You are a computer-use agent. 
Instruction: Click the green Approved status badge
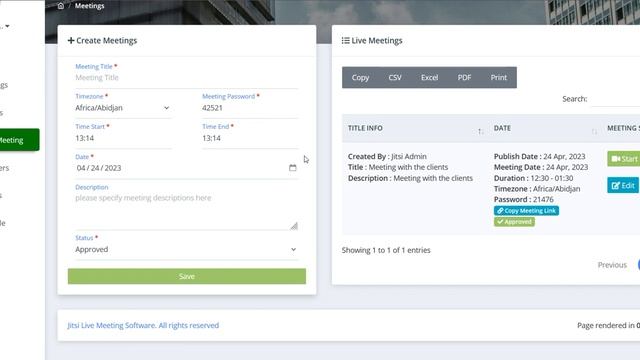[514, 222]
